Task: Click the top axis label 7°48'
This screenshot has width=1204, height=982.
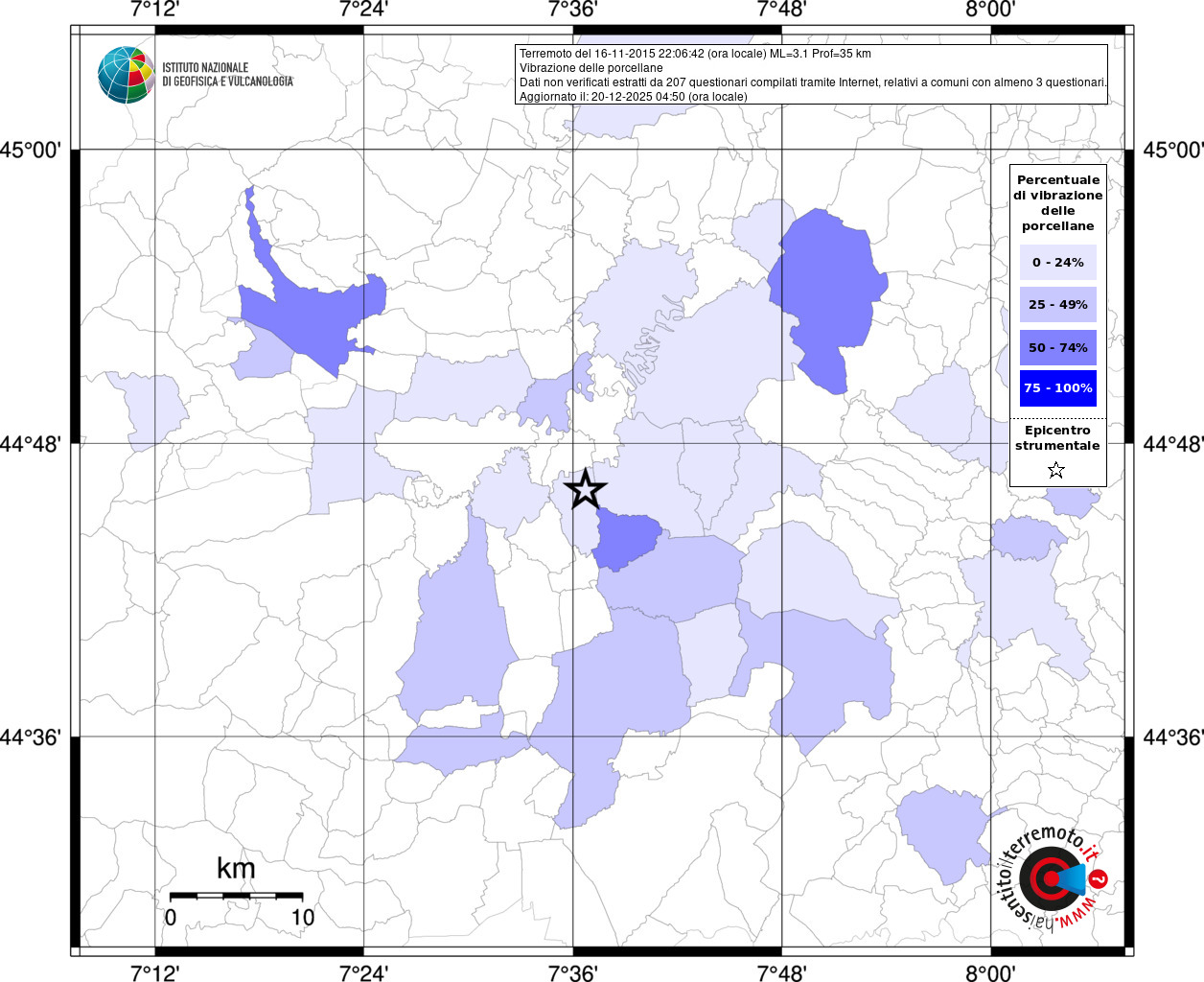Action: point(781,10)
